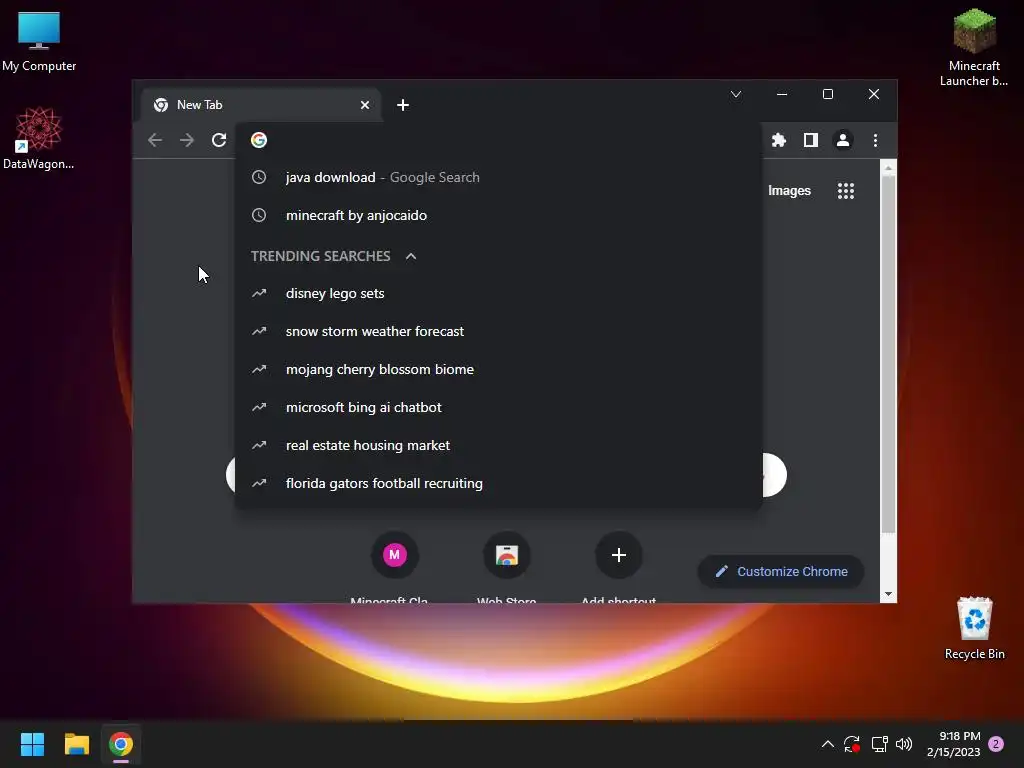This screenshot has height=768, width=1024.
Task: Minimize the Chrome window
Action: pos(782,94)
